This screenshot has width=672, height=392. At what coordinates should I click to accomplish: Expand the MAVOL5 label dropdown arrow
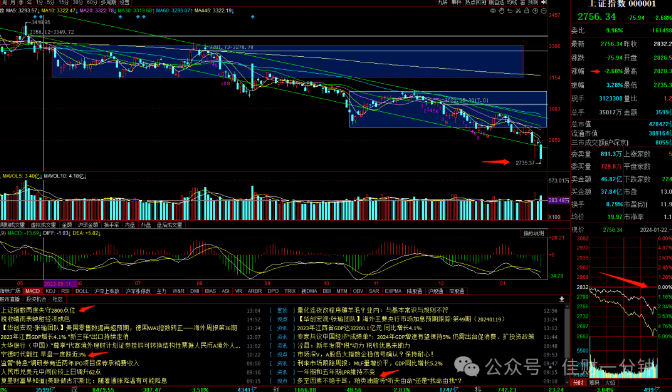[x=41, y=176]
